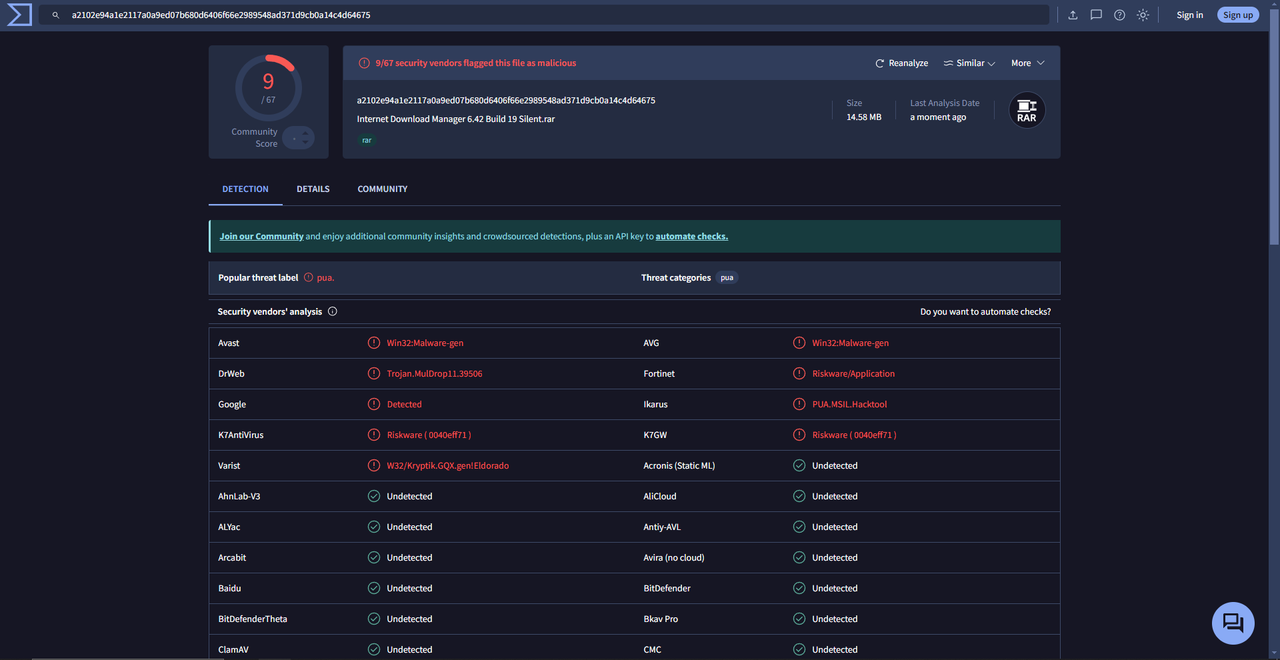Click the upload file icon

point(1073,15)
